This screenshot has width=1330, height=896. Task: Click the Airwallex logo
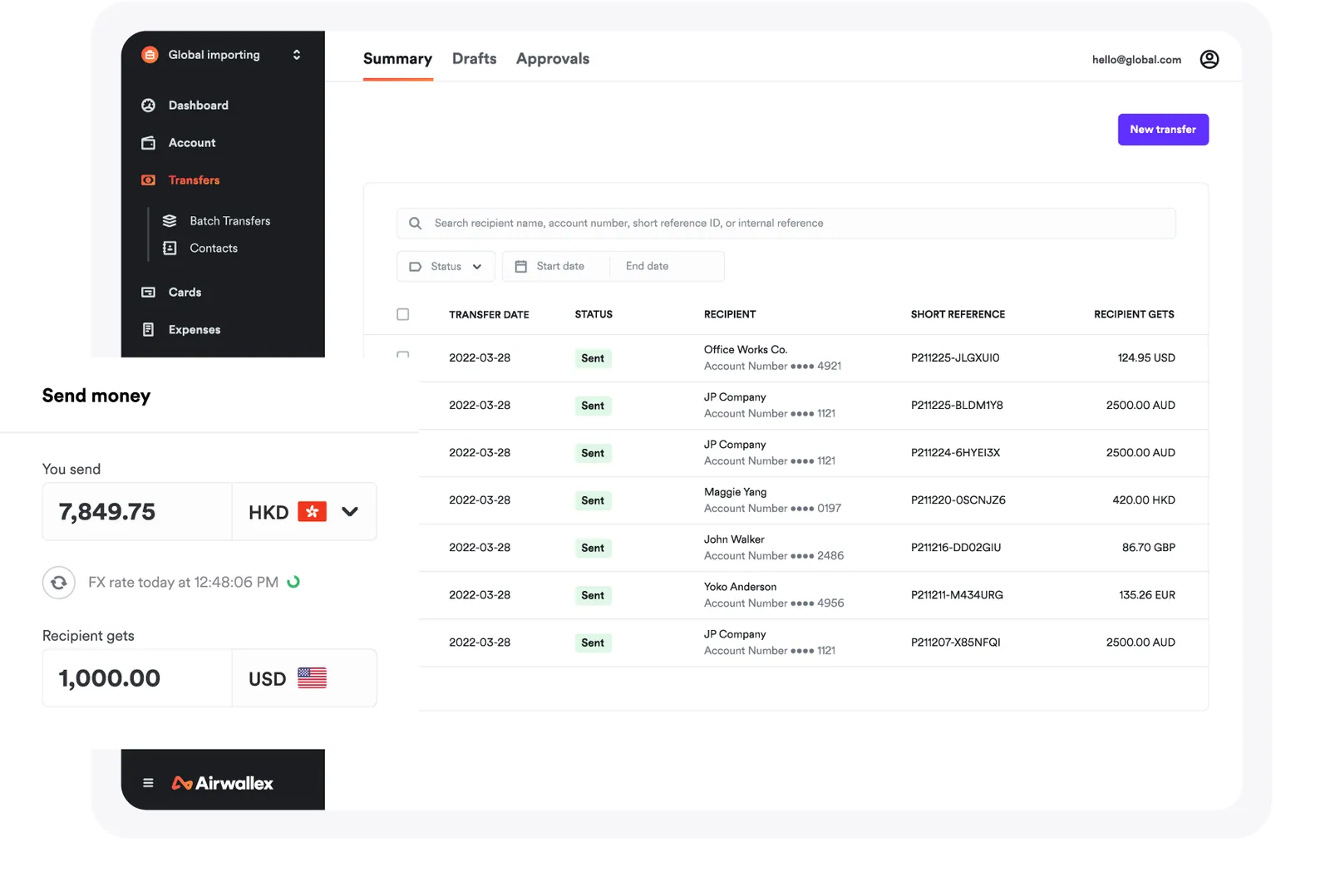[x=222, y=783]
